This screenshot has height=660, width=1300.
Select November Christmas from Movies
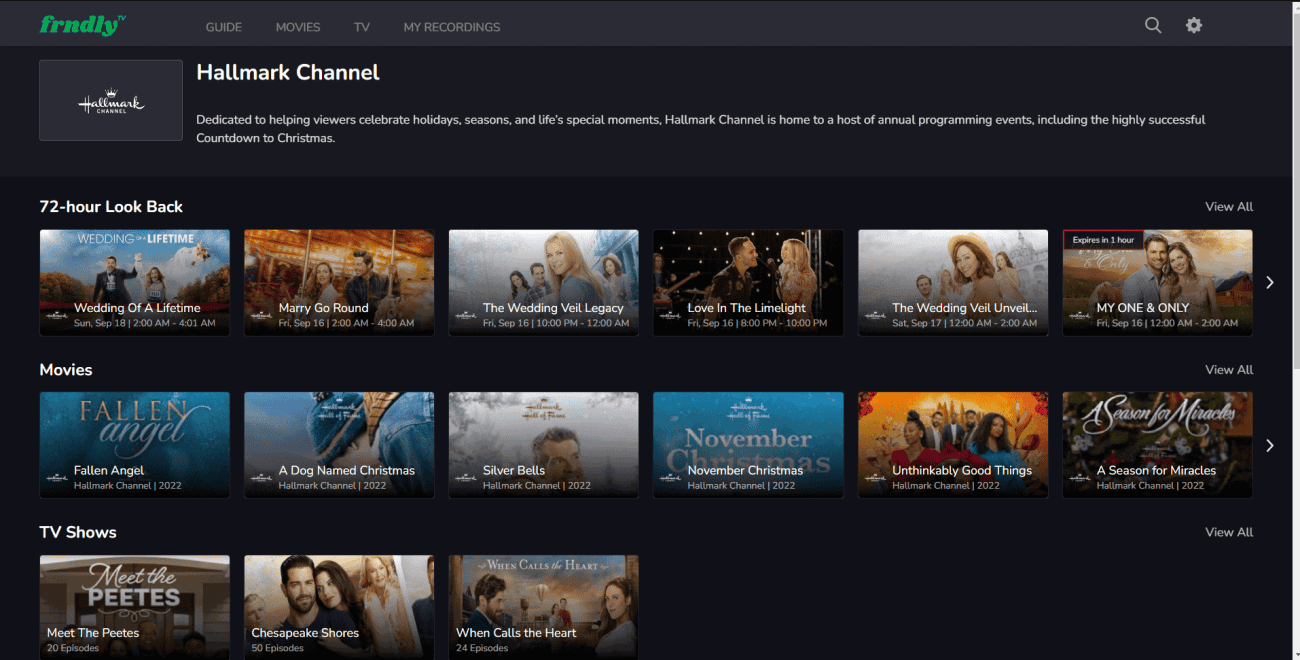(748, 445)
